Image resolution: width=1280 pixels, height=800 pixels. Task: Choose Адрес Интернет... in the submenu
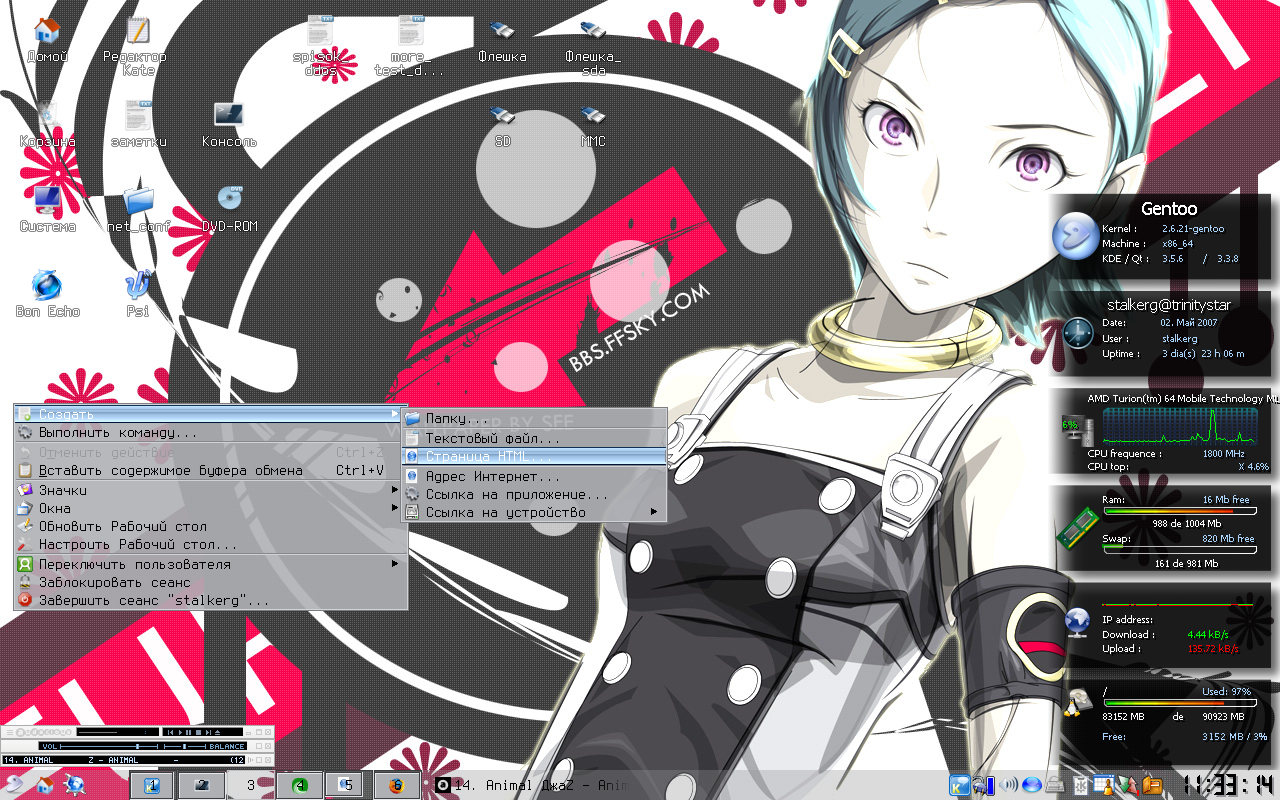click(534, 476)
